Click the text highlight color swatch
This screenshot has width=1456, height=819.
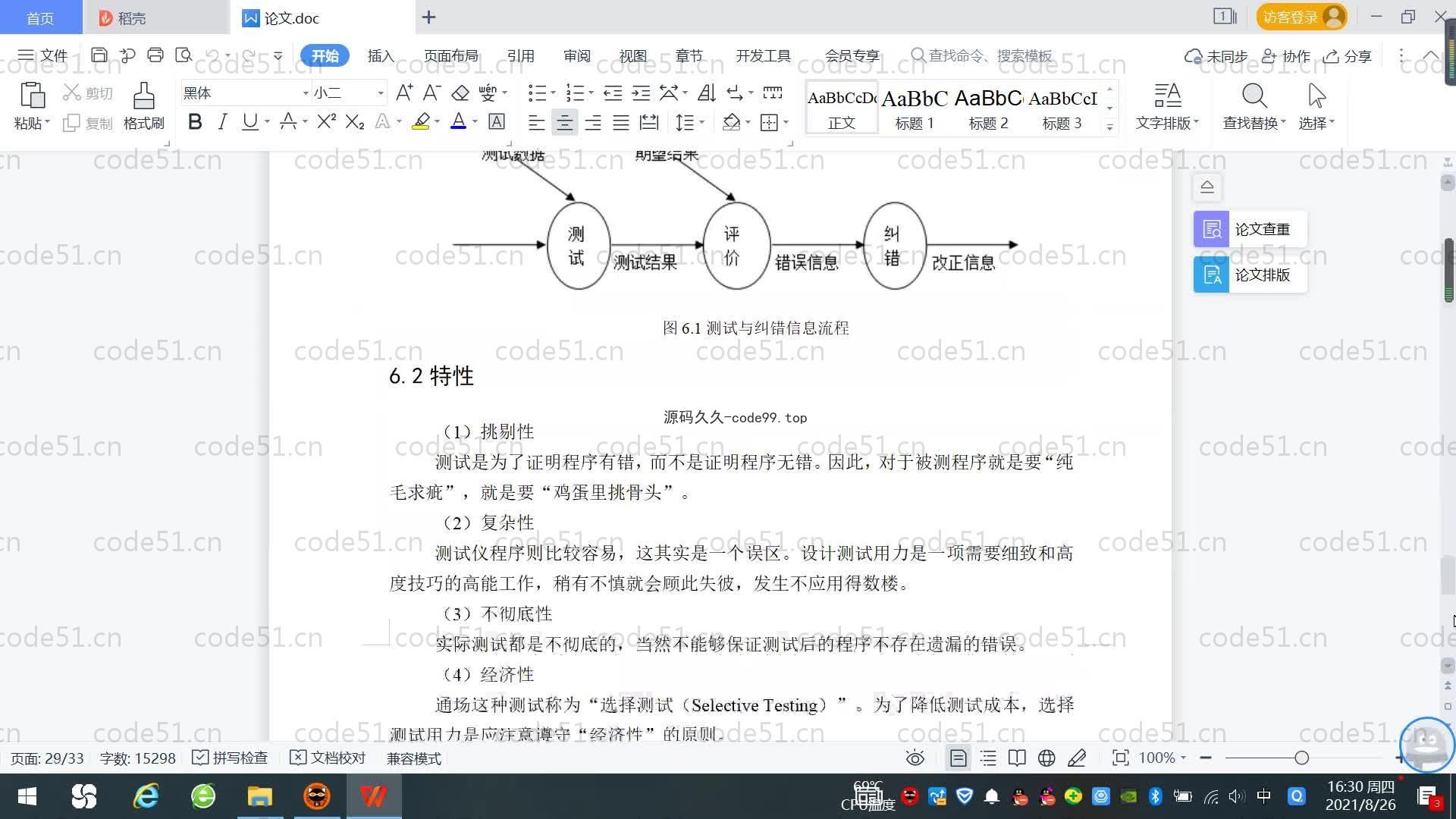coord(421,121)
